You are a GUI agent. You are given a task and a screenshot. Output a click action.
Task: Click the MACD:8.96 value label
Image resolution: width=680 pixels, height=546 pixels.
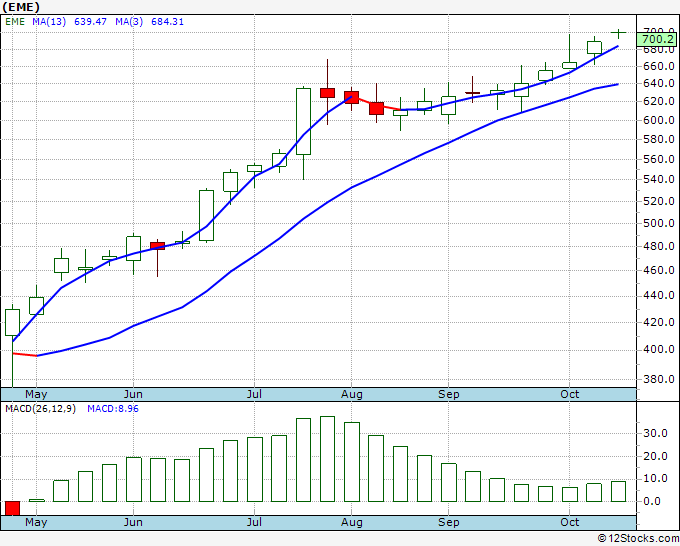[113, 409]
